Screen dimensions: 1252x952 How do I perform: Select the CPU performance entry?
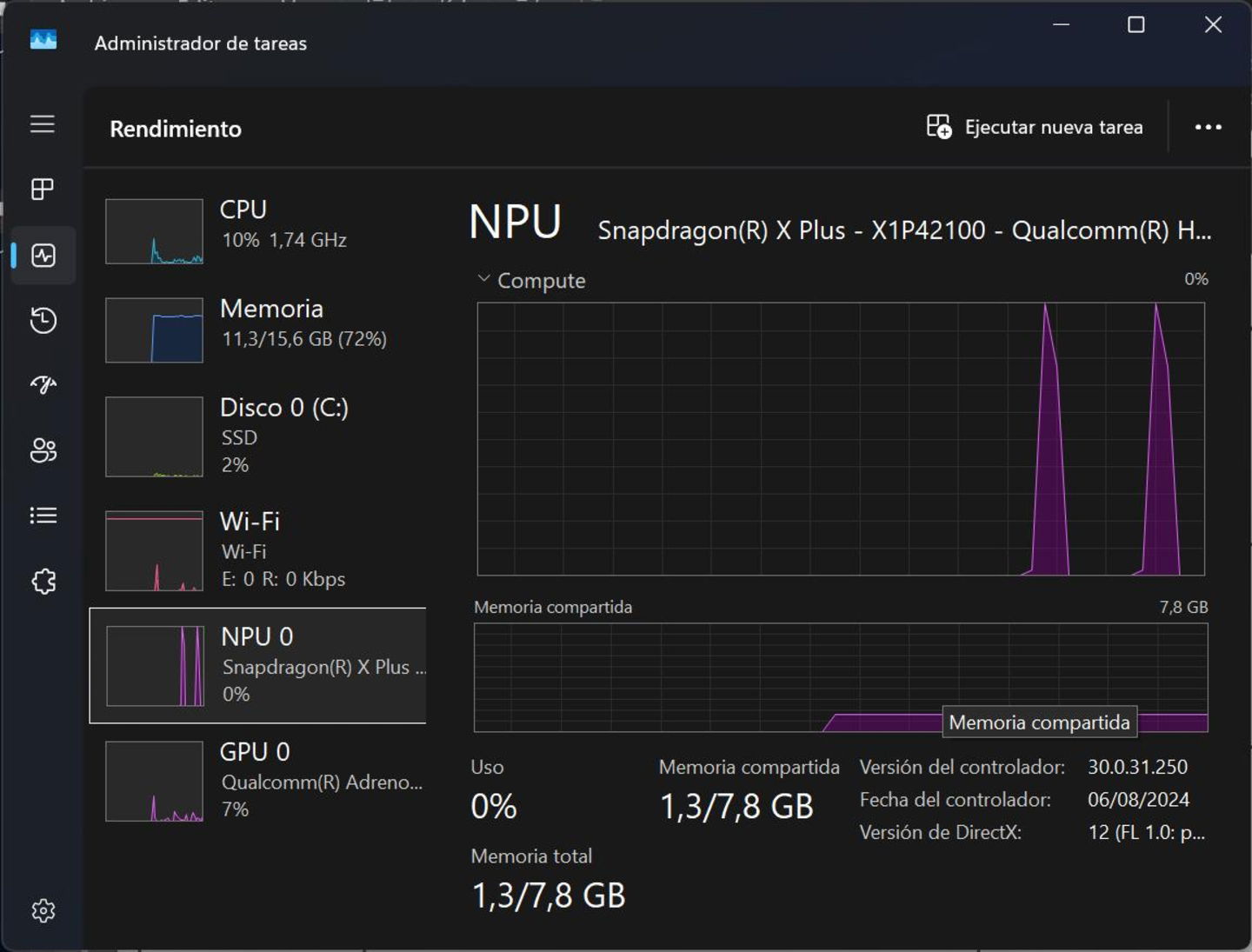258,231
